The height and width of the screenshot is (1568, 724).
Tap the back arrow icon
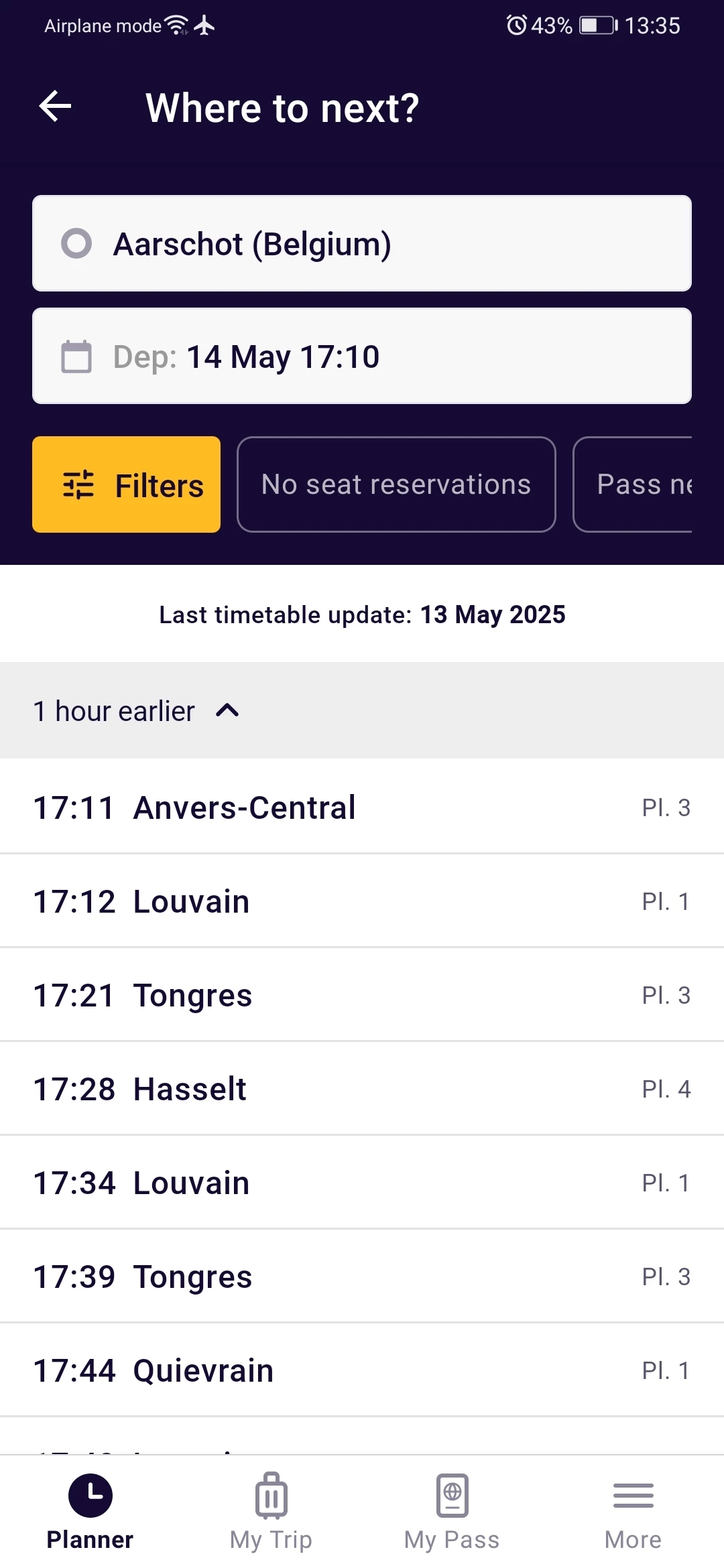[x=55, y=107]
